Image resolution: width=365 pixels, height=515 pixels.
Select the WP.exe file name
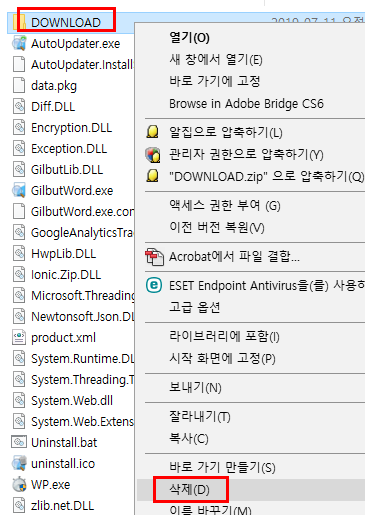tap(51, 485)
